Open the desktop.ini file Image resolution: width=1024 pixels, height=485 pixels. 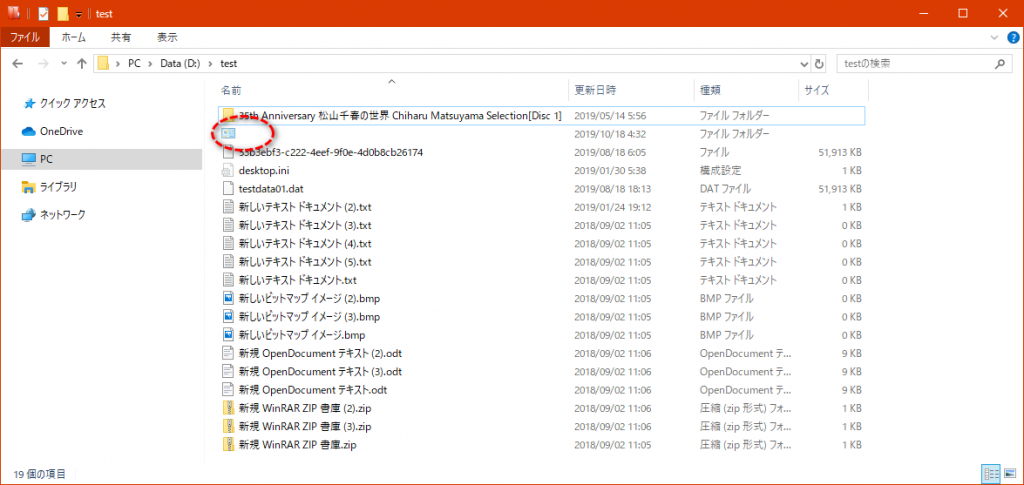[x=265, y=171]
